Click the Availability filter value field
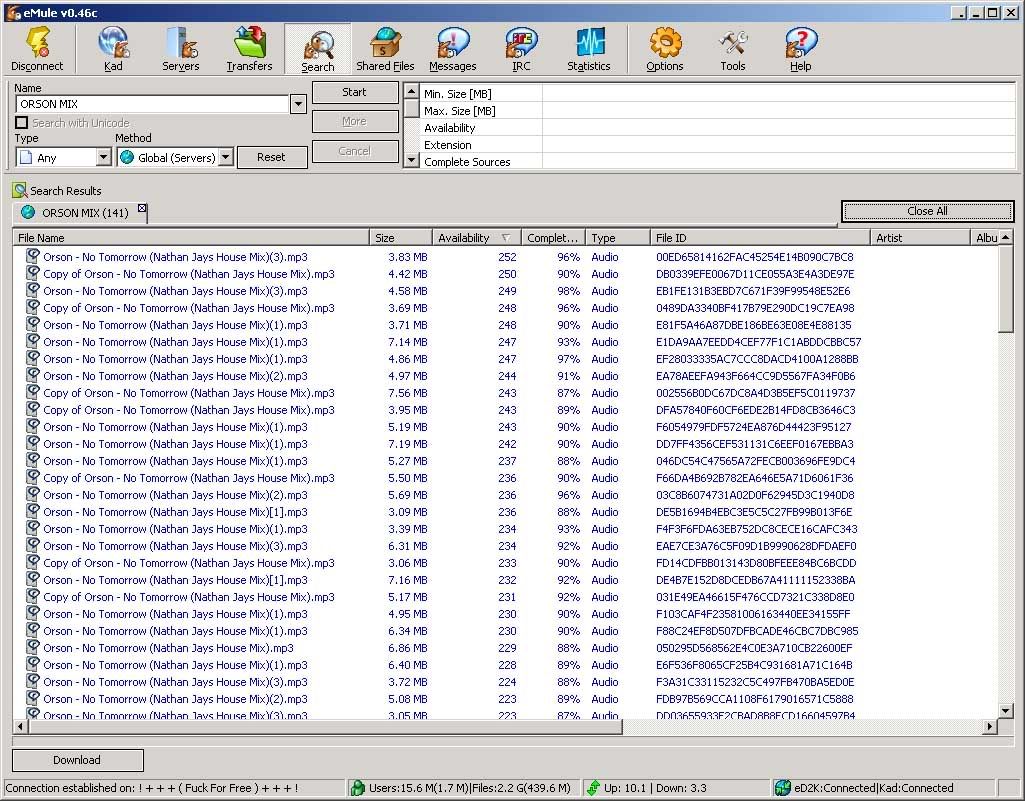The image size is (1025, 801). (779, 128)
